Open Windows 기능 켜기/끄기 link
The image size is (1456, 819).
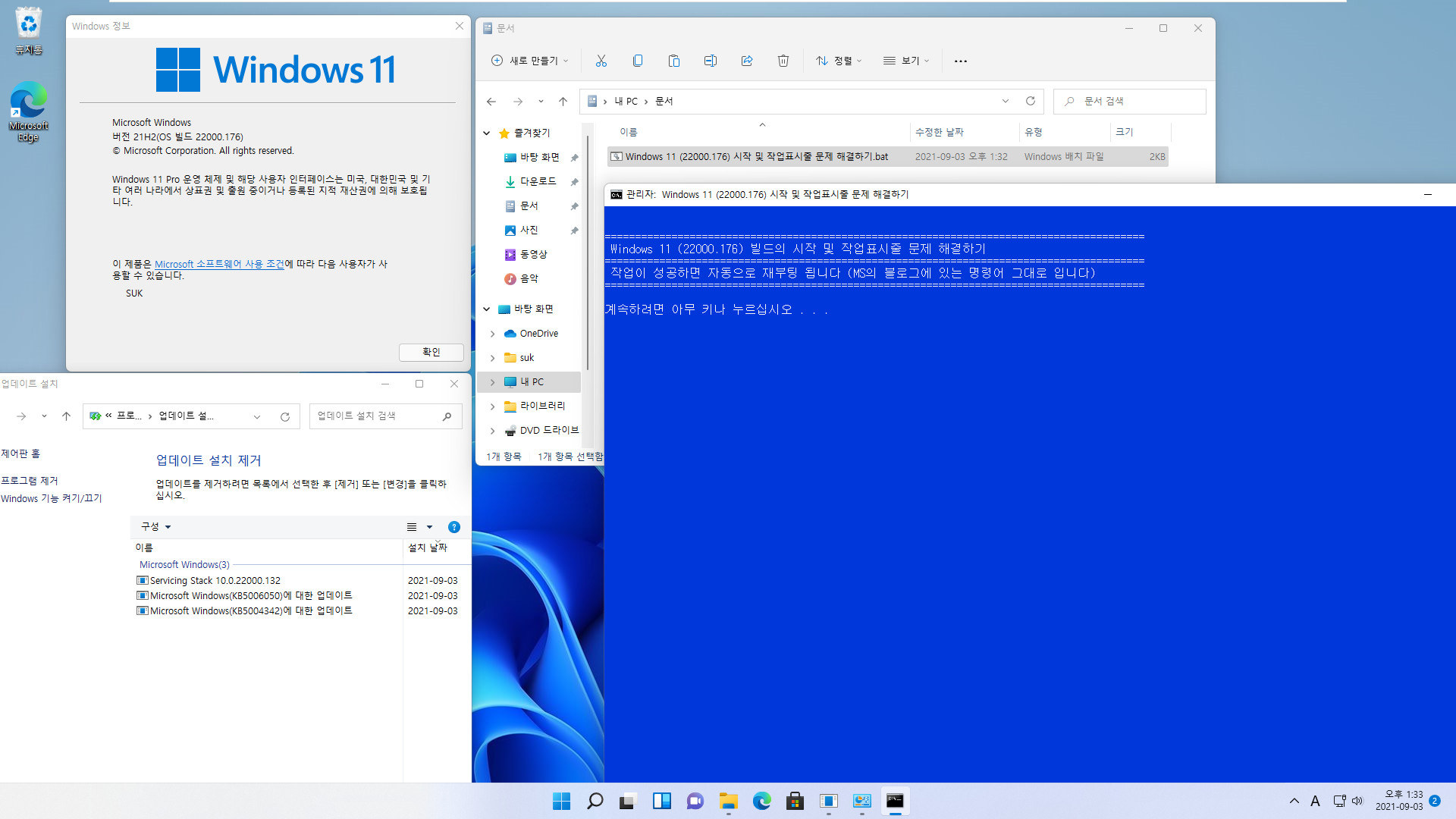click(52, 499)
